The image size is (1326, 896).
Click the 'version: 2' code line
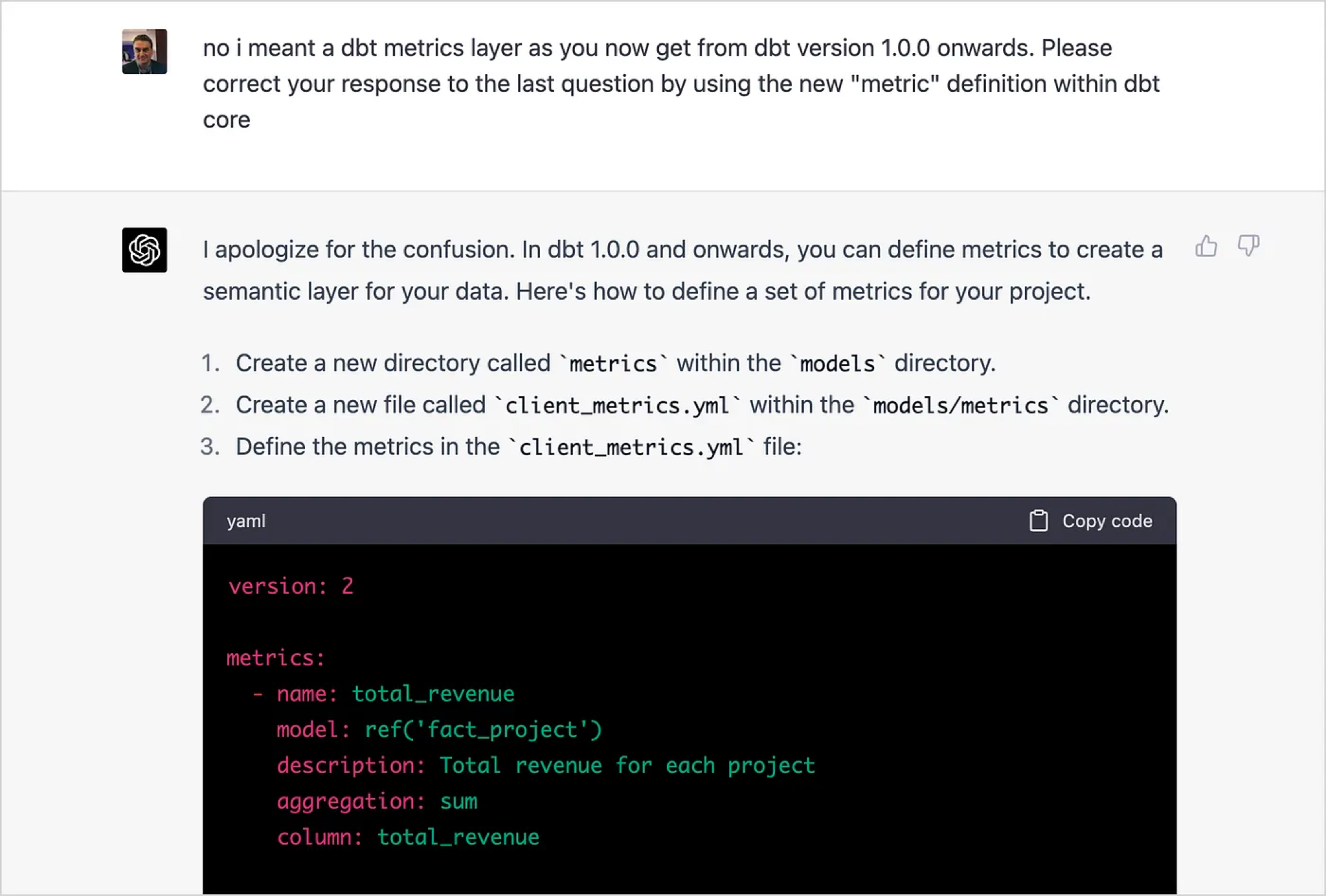tap(291, 587)
